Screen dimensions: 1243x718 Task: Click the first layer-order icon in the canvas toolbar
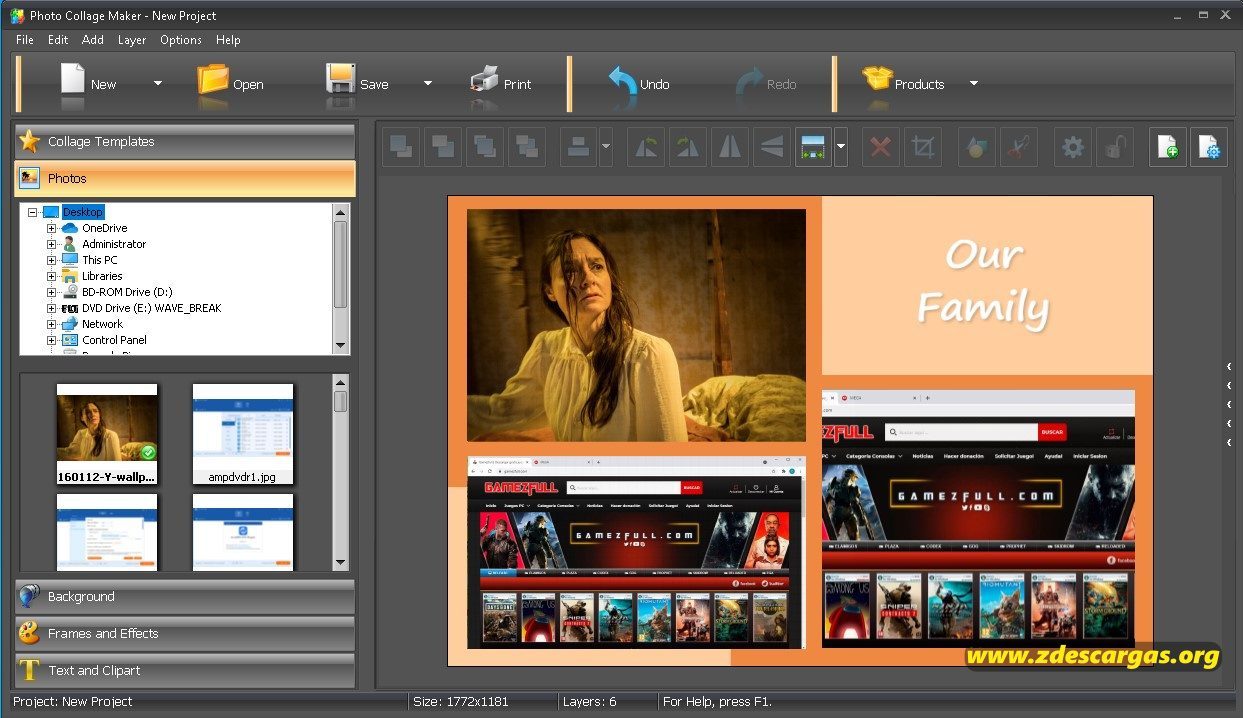[x=402, y=147]
